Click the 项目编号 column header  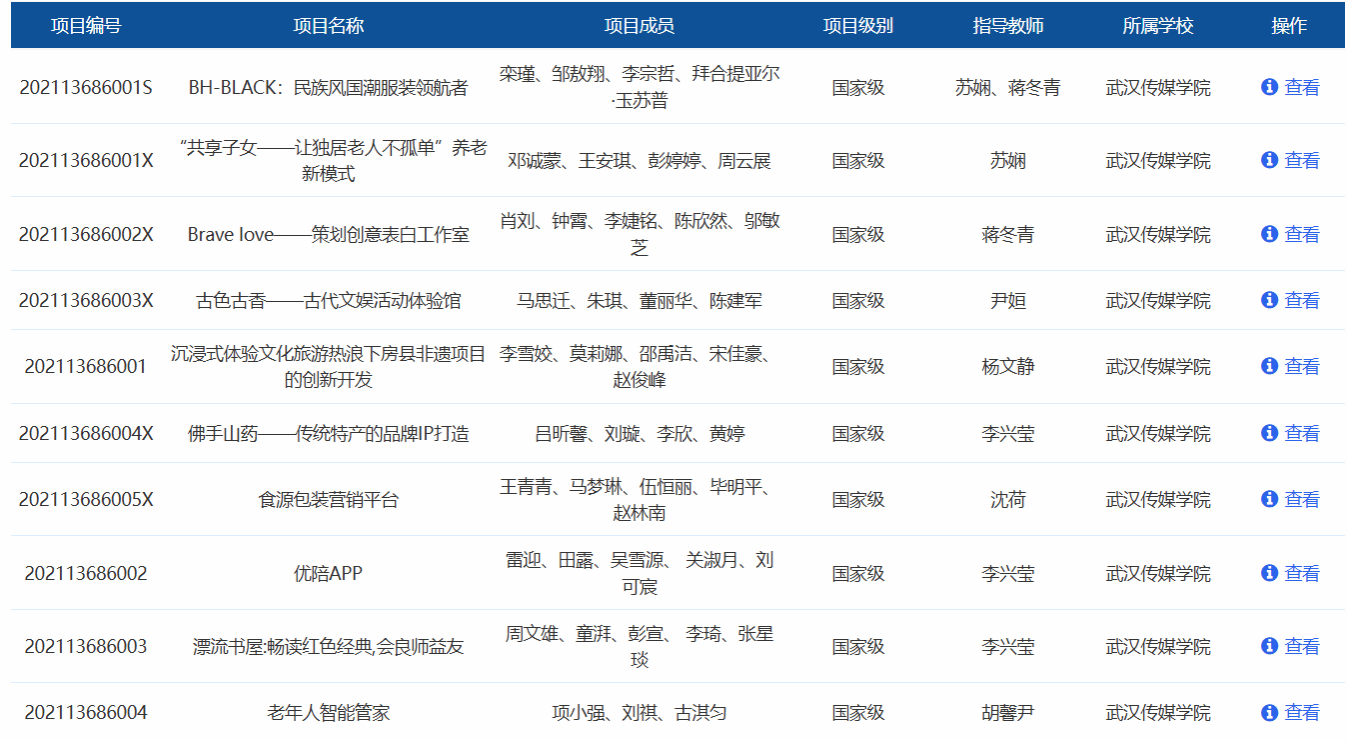click(86, 26)
